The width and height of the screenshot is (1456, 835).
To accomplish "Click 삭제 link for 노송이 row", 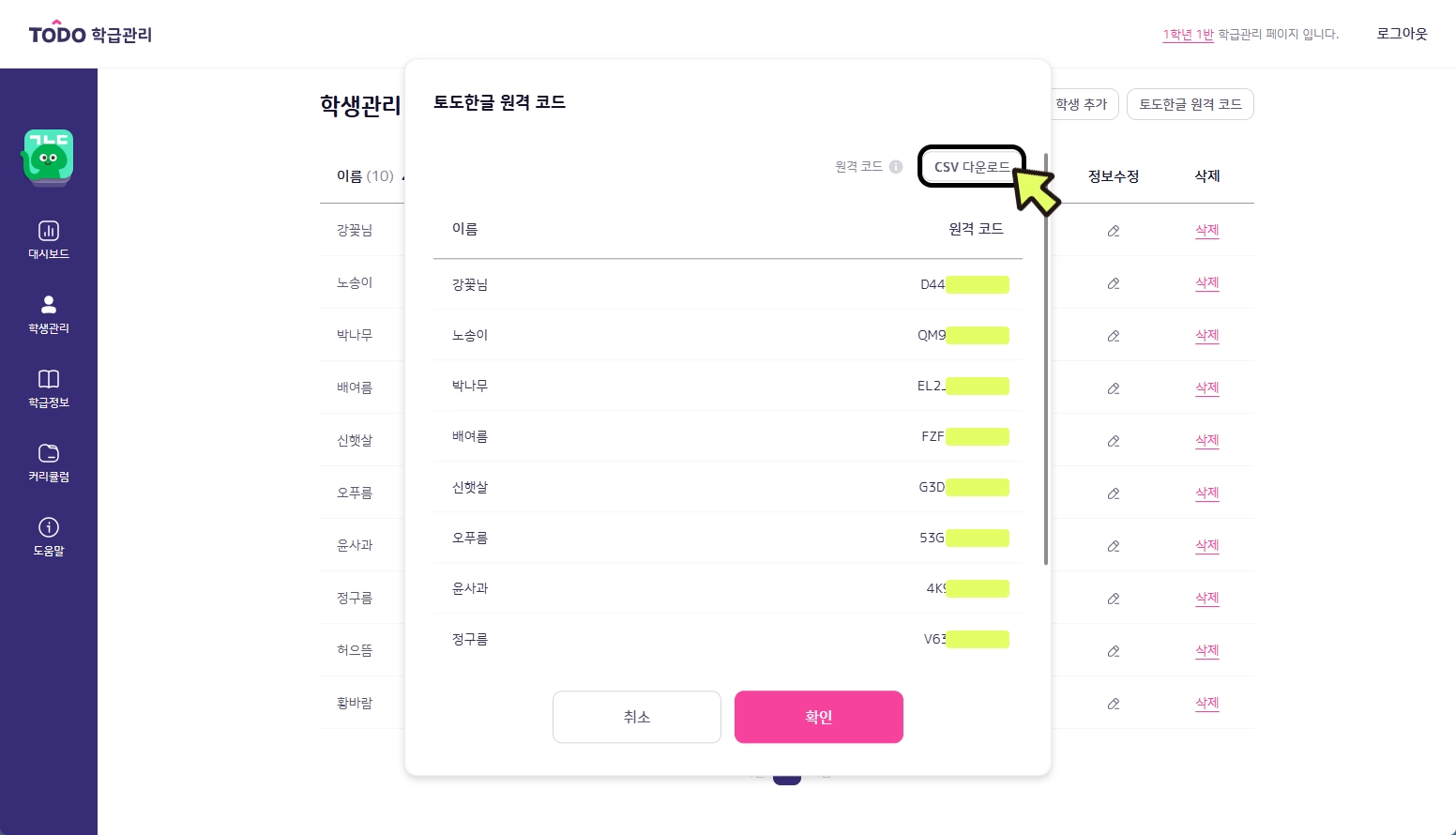I will [x=1206, y=282].
